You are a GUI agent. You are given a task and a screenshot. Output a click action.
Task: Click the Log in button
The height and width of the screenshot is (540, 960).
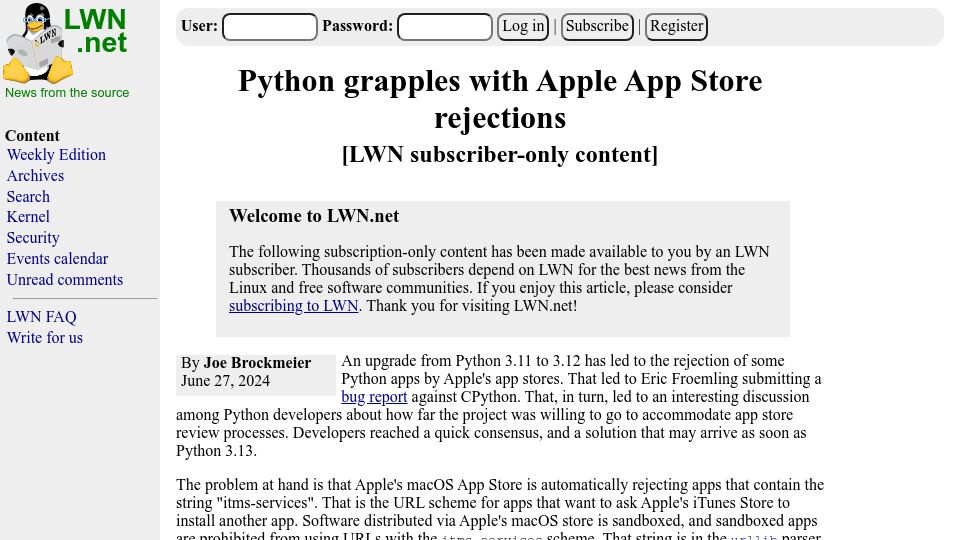coord(523,27)
